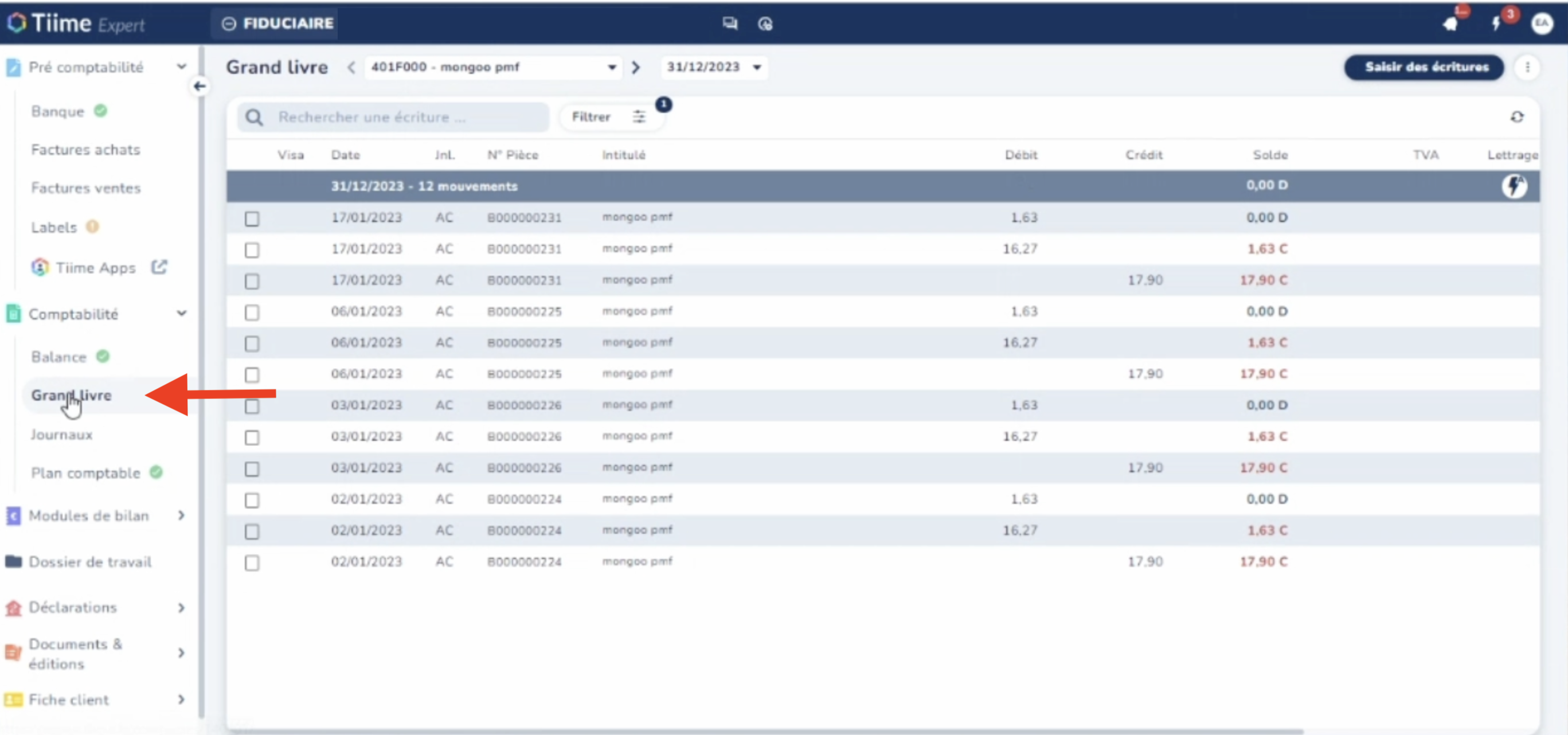The height and width of the screenshot is (735, 1568).
Task: Open the 31/12/2023 date dropdown
Action: tap(714, 67)
